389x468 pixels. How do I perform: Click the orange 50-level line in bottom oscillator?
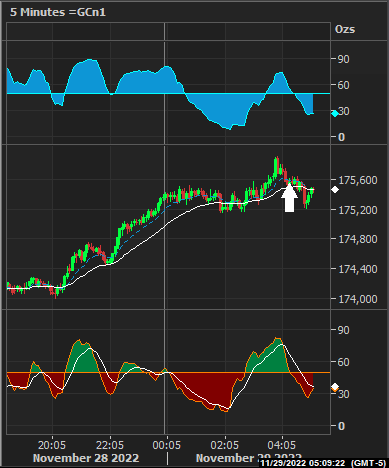click(168, 372)
